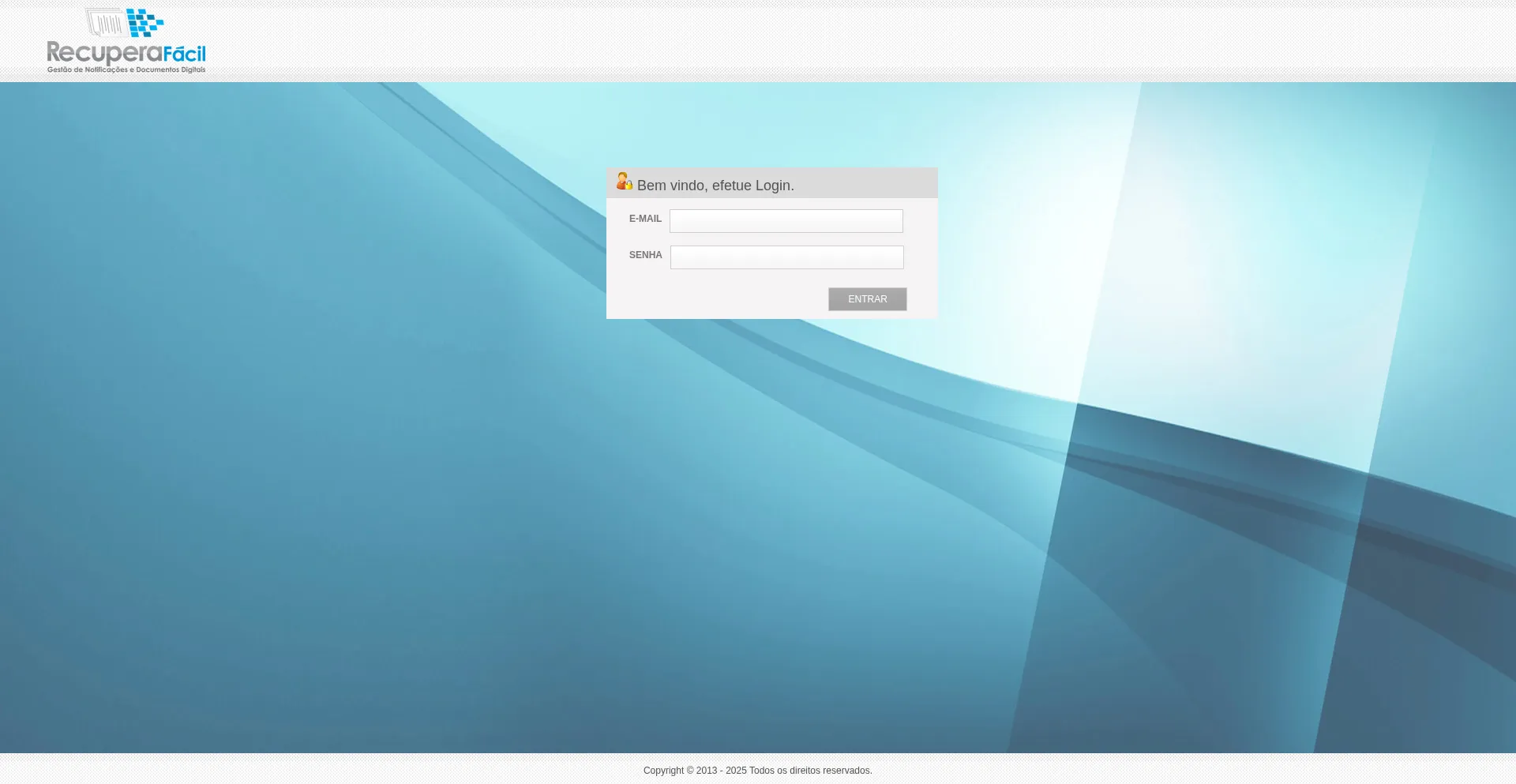
Task: Click the Todos os direitos reservados text
Action: pos(811,771)
